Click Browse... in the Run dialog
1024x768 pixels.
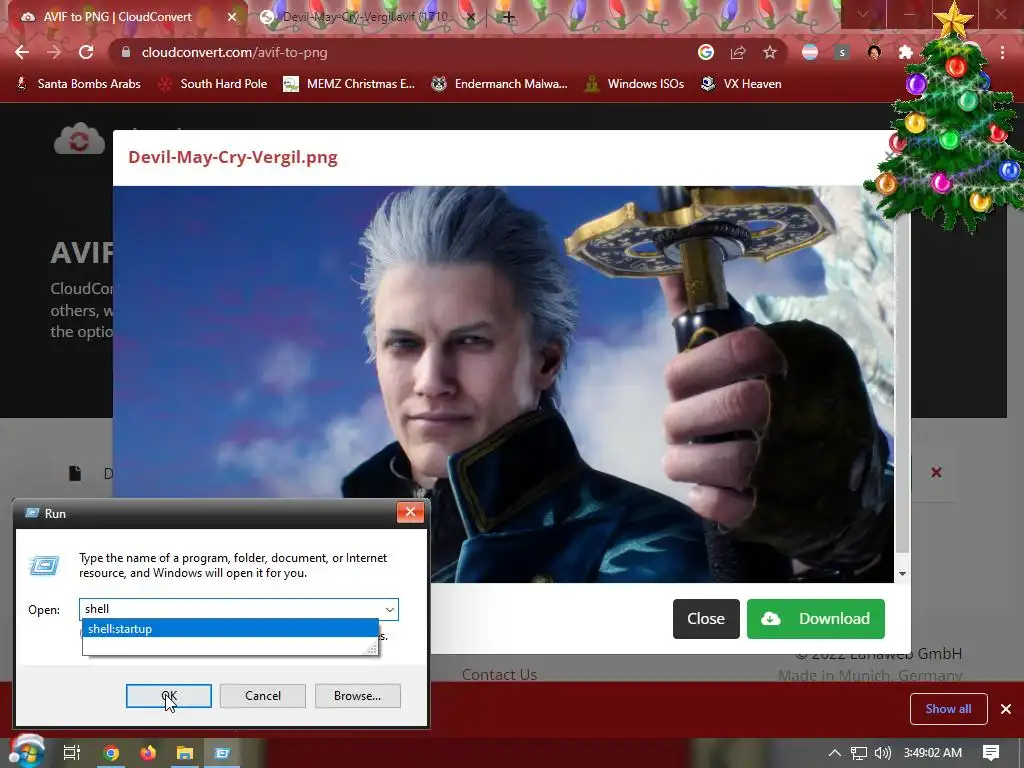357,696
